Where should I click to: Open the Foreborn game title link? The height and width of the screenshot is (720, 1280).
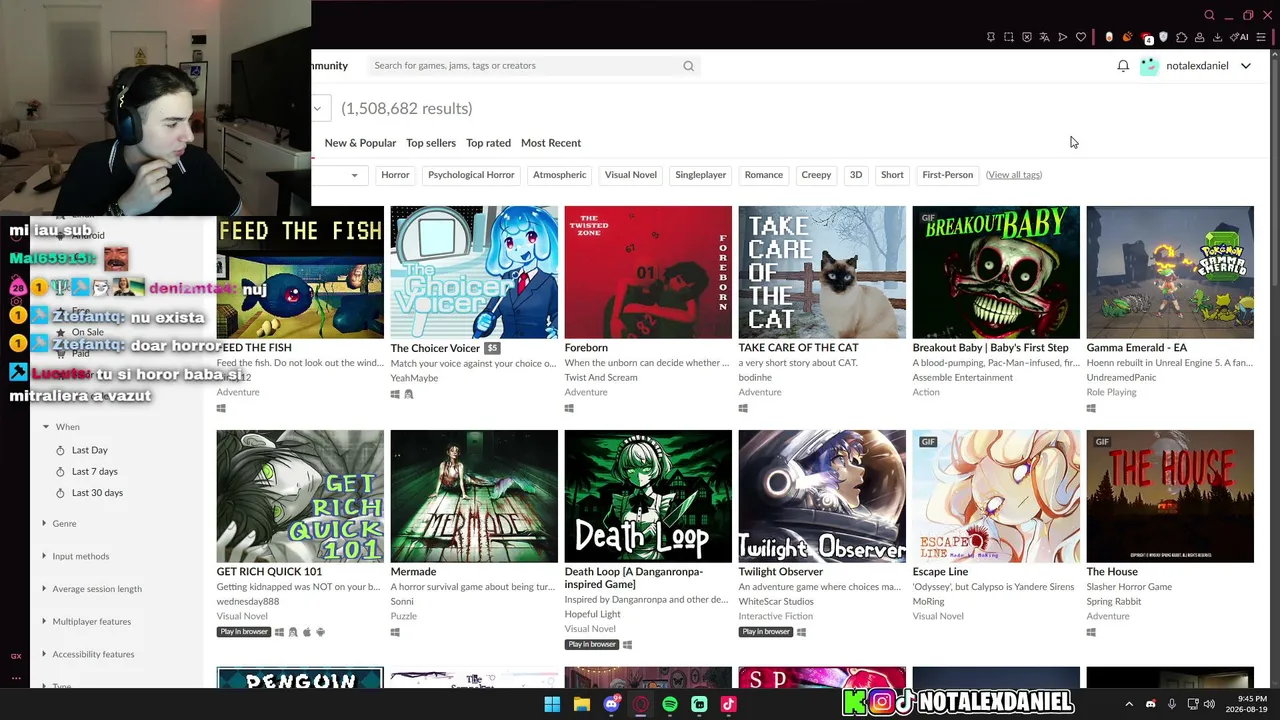coord(586,348)
